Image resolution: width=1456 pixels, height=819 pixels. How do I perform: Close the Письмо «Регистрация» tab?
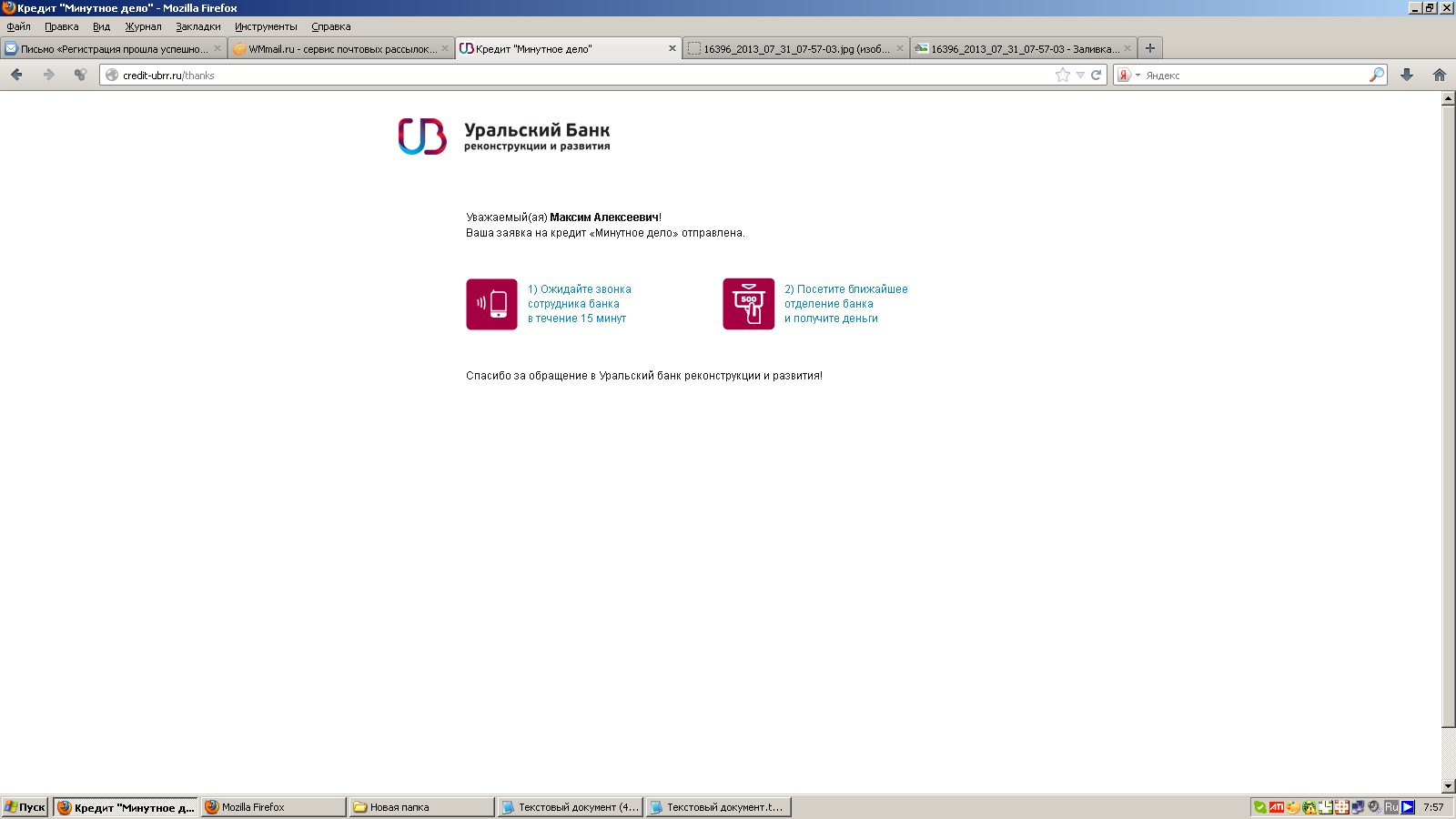[x=217, y=48]
